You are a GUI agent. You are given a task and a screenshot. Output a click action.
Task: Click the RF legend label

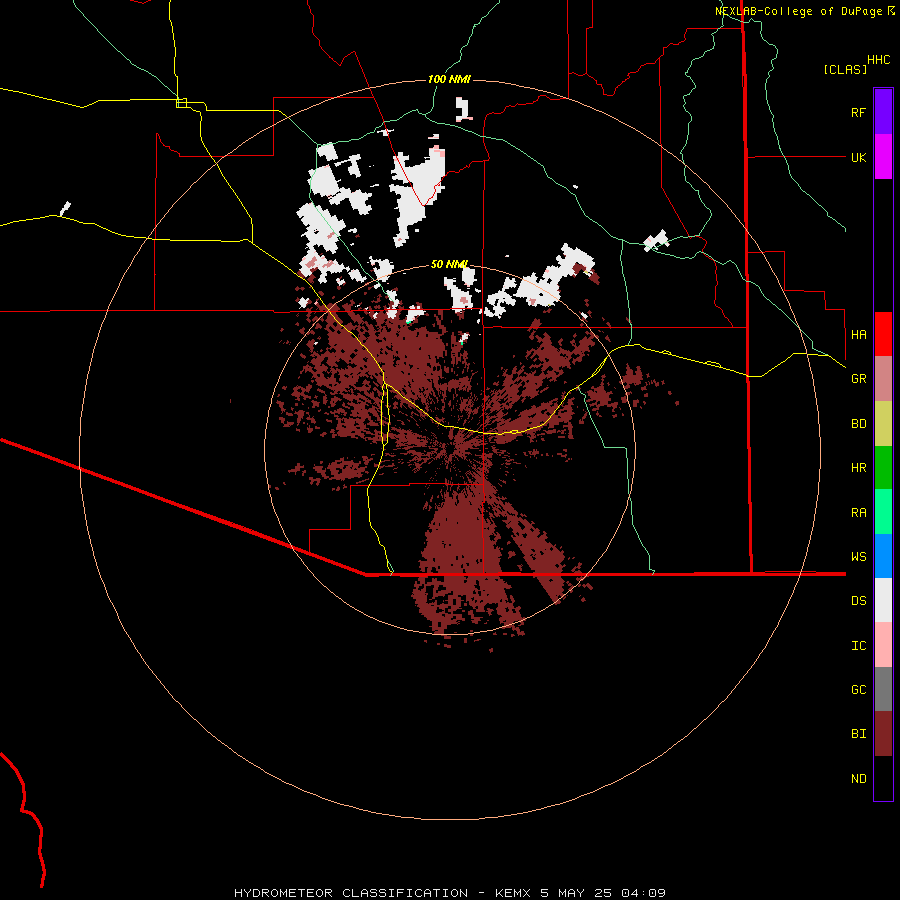point(858,112)
